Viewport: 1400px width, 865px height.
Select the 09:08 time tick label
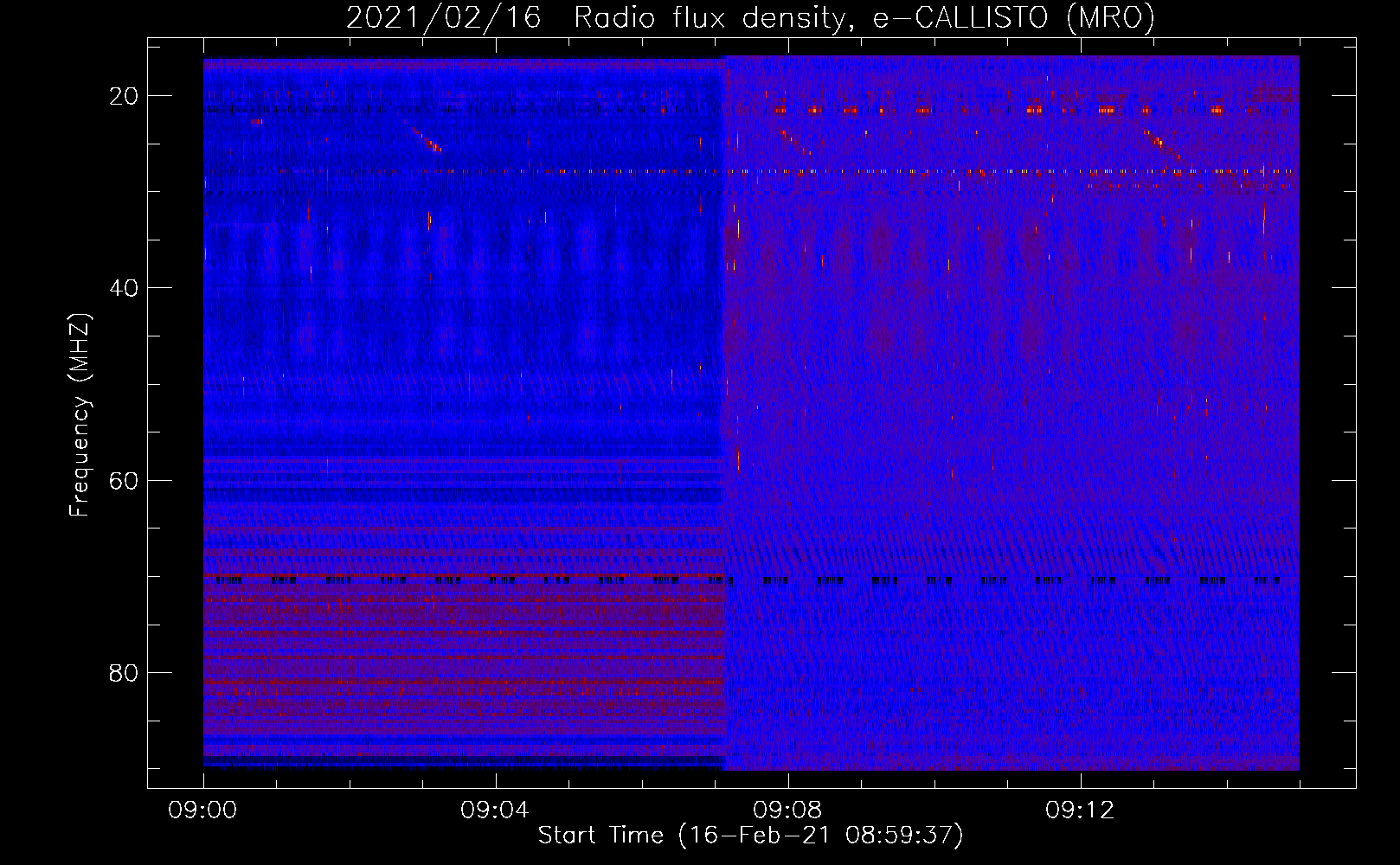pyautogui.click(x=787, y=811)
